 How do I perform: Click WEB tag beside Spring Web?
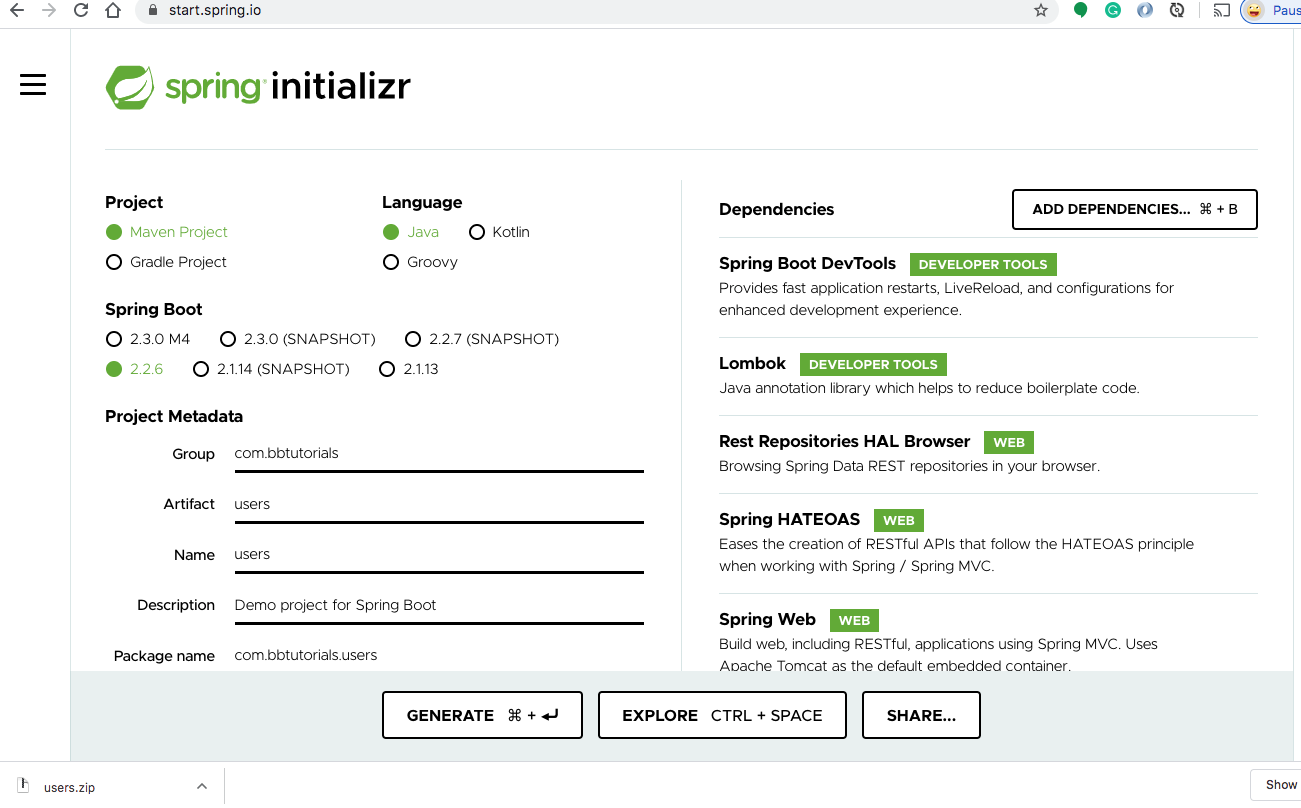[854, 621]
